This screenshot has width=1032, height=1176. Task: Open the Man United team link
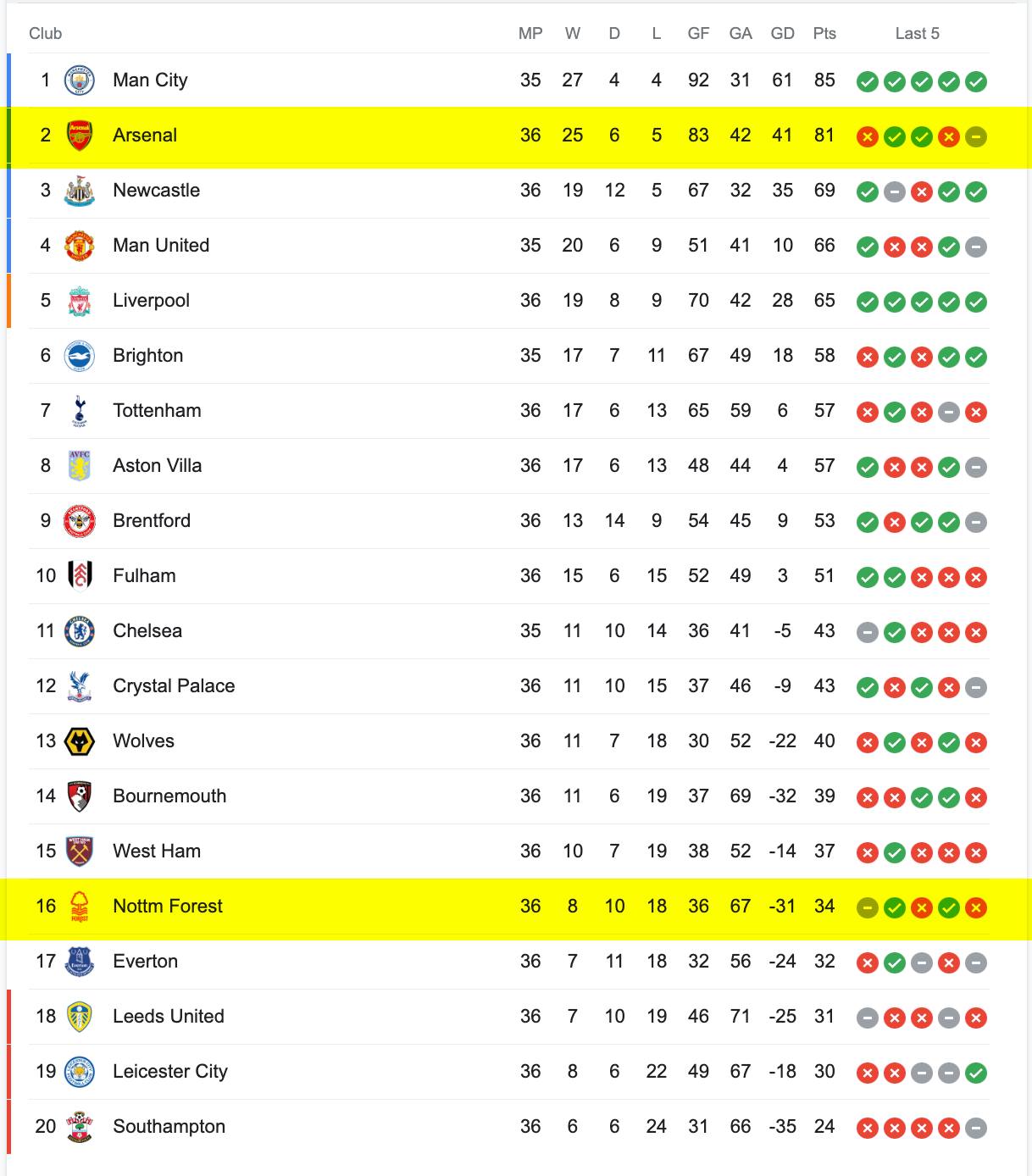coord(161,246)
